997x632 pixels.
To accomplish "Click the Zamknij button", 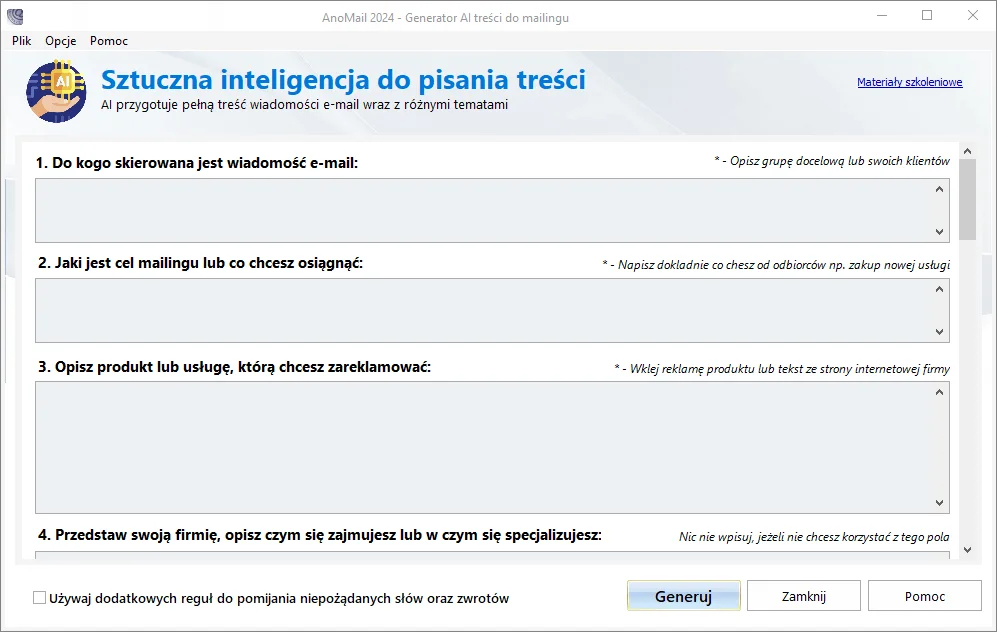I will [803, 596].
